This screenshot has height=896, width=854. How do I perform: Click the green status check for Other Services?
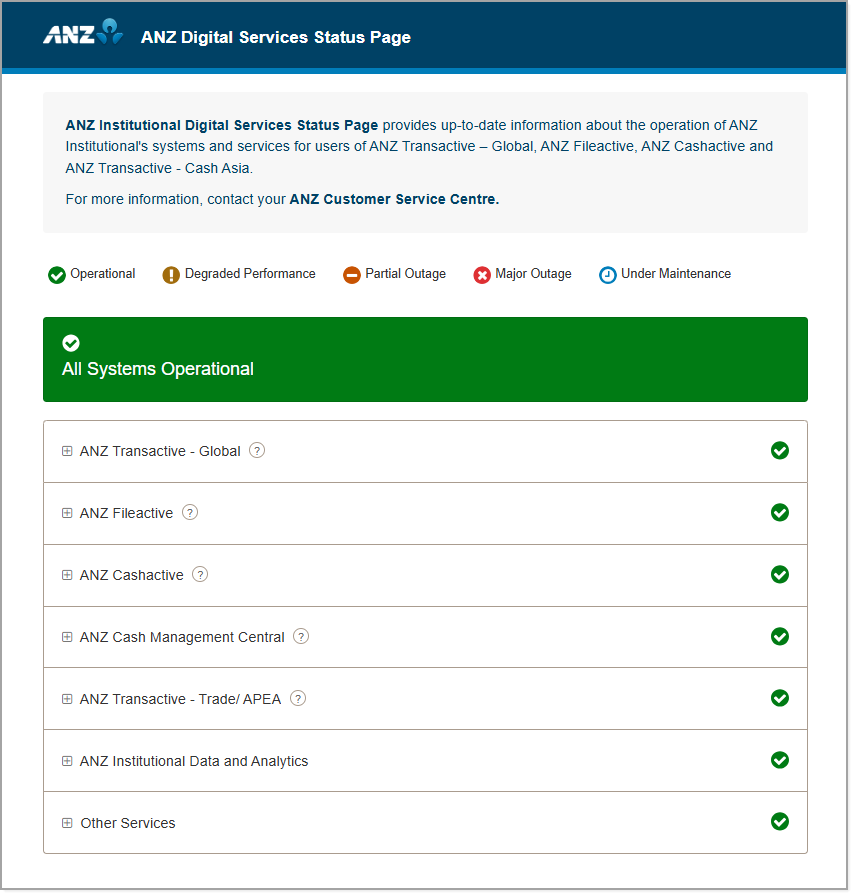click(780, 821)
